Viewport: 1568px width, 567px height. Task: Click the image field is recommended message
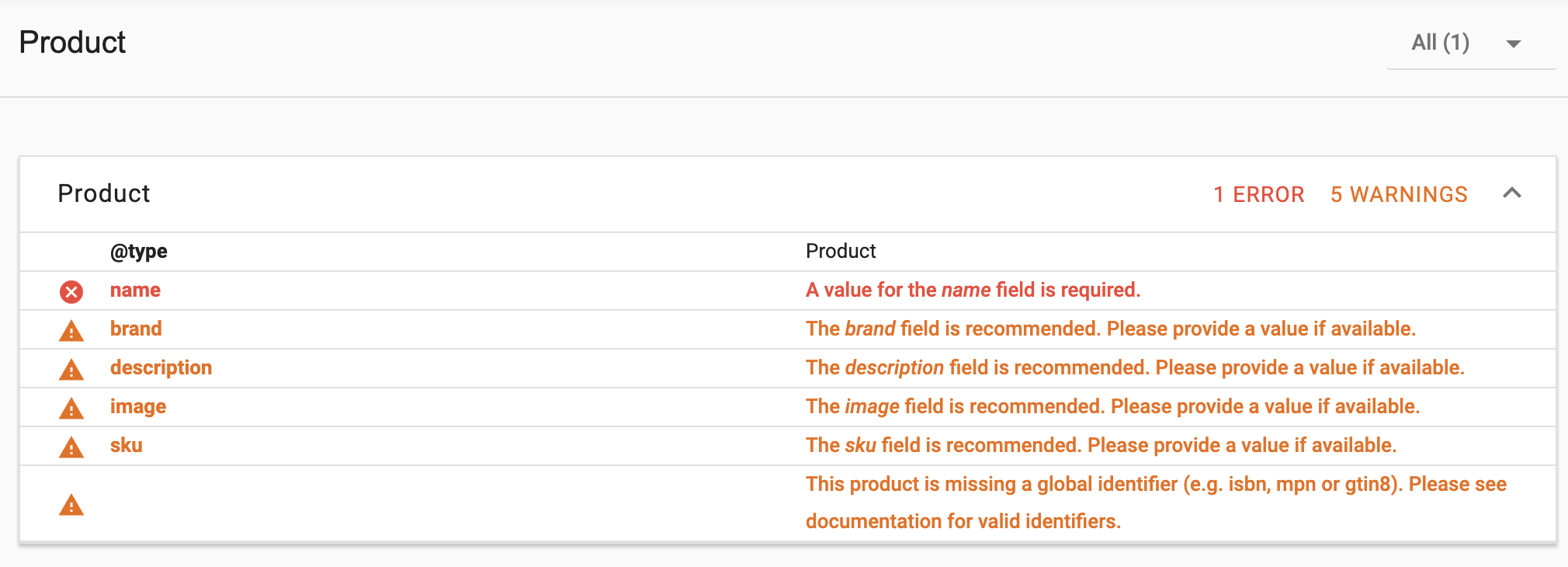(1113, 406)
